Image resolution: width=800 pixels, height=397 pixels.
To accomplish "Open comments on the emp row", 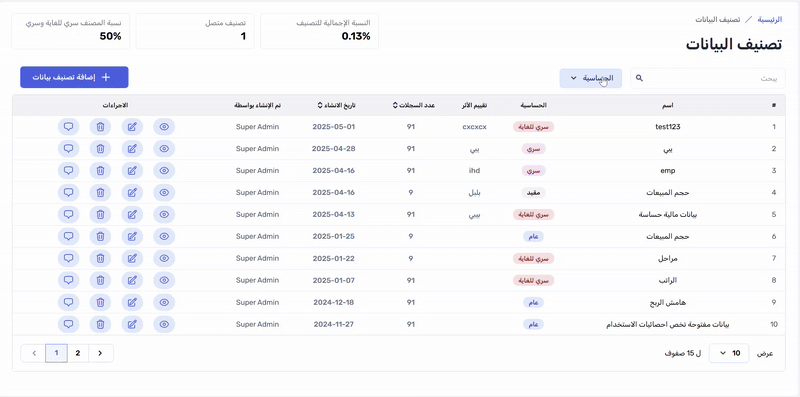I will 68,170.
